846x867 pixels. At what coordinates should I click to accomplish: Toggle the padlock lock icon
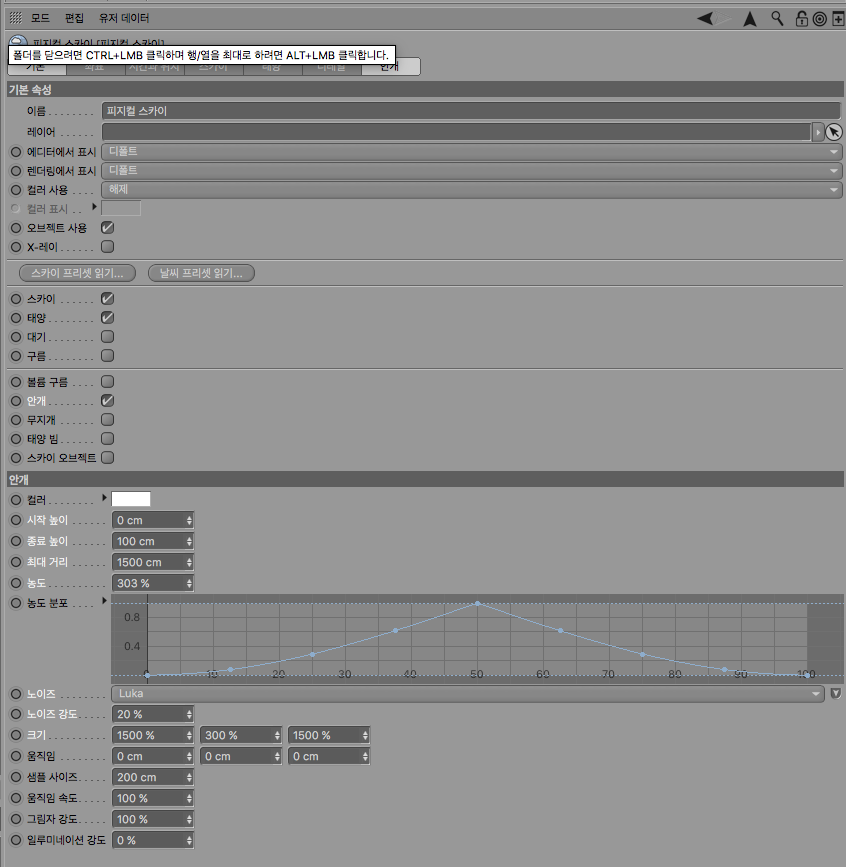click(801, 19)
